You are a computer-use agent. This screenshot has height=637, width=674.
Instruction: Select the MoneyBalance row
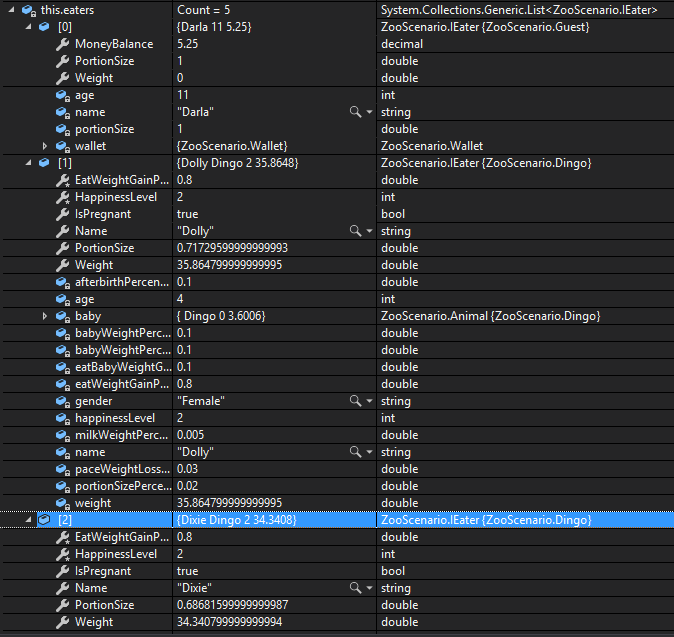[x=338, y=44]
